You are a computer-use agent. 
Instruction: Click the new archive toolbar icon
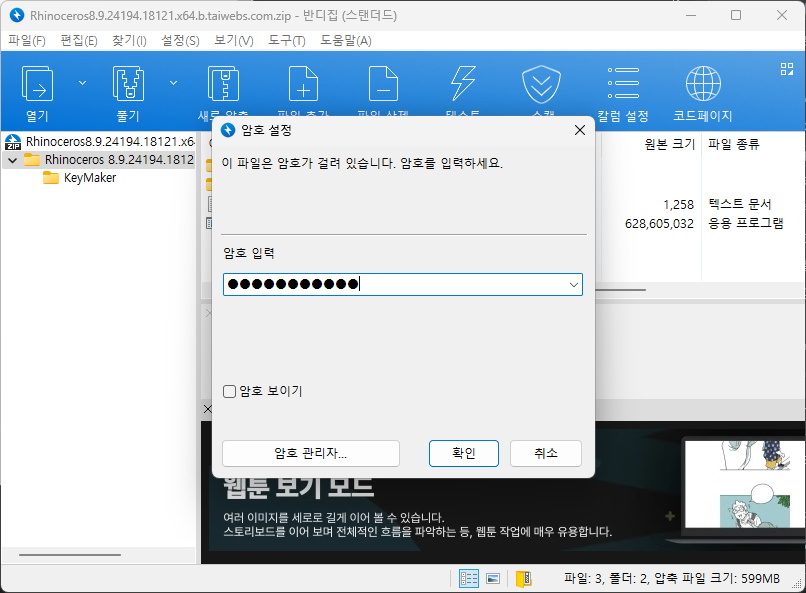point(223,83)
